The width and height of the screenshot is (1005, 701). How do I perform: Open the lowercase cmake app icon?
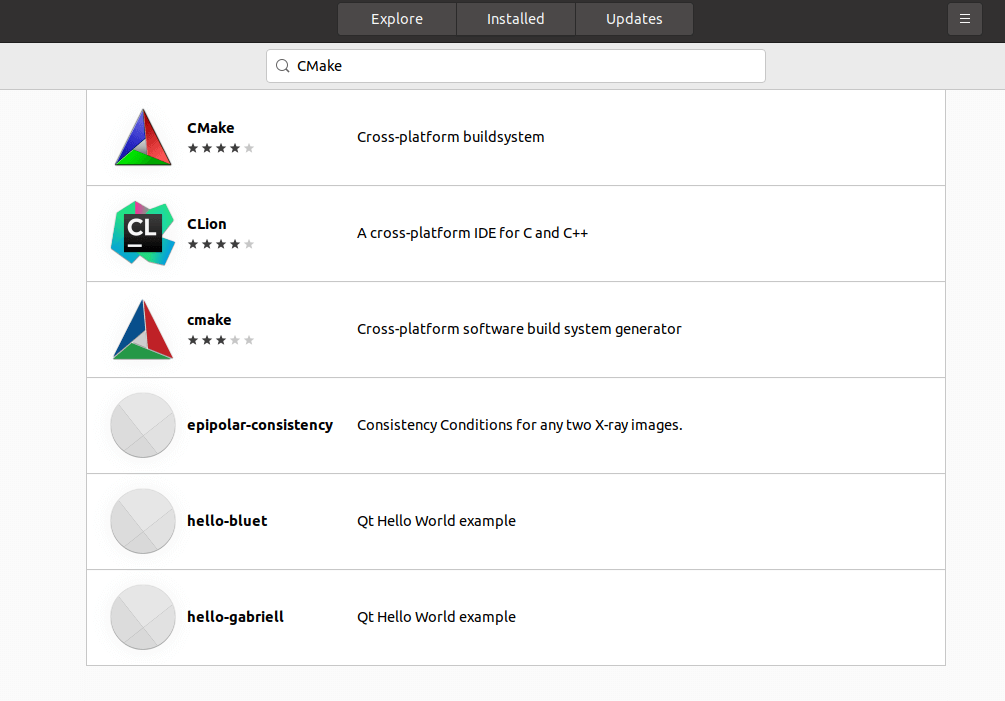[142, 329]
